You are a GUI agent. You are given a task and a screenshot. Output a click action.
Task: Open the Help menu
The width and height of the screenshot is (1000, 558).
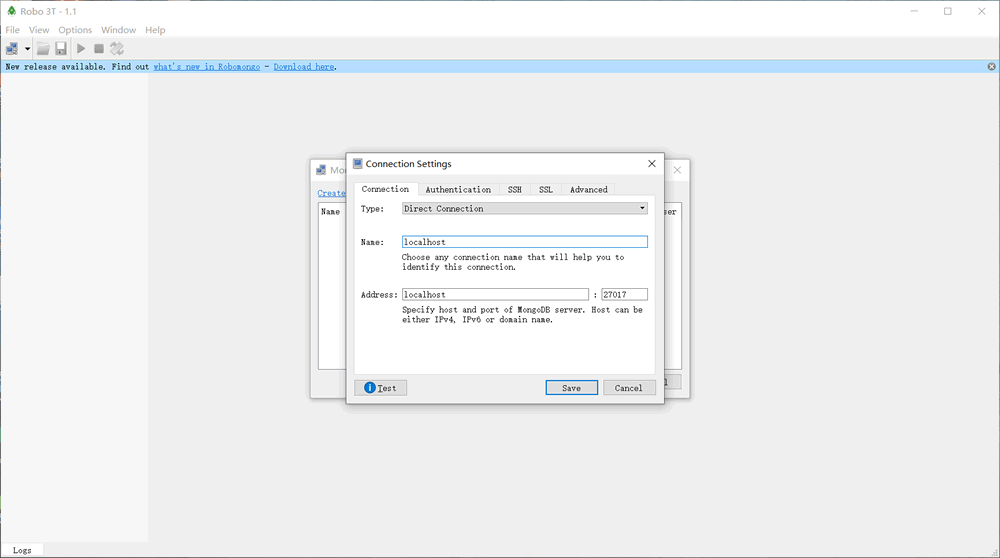(155, 30)
